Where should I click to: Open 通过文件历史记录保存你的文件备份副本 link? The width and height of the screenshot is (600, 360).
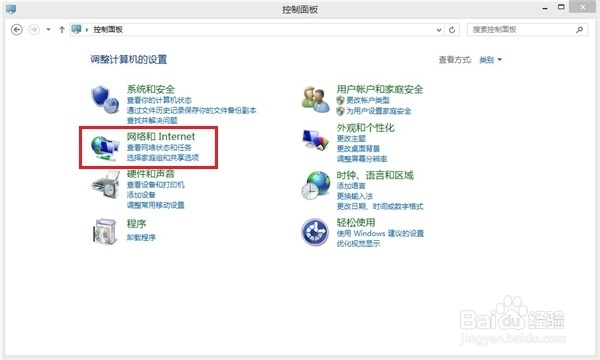tap(192, 110)
